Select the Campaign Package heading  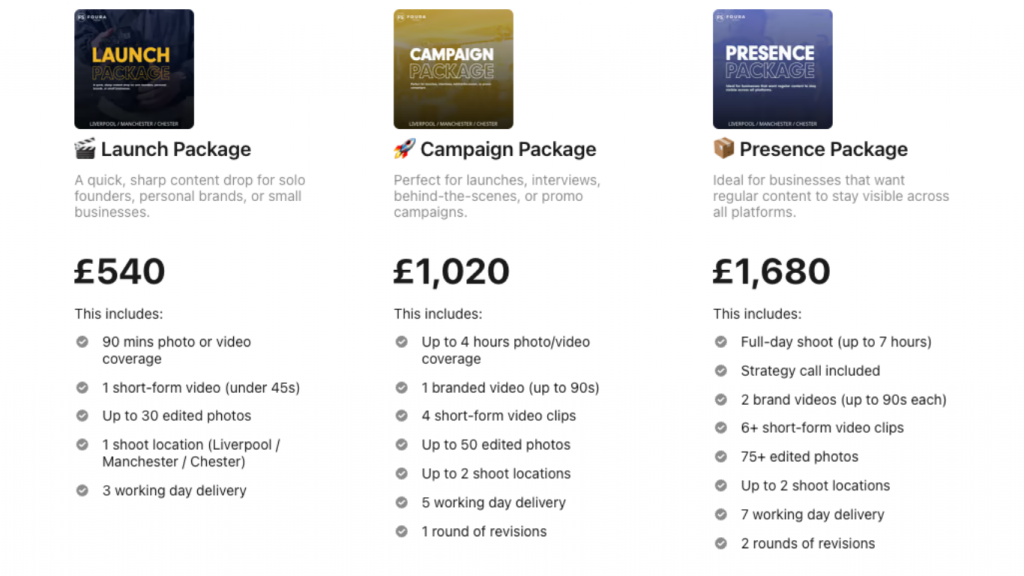pos(508,150)
